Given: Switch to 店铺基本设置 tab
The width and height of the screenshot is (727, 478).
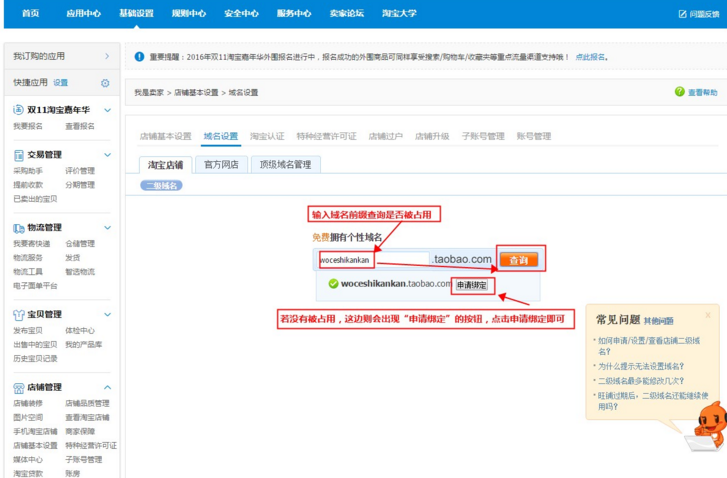Looking at the screenshot, I should click(166, 136).
